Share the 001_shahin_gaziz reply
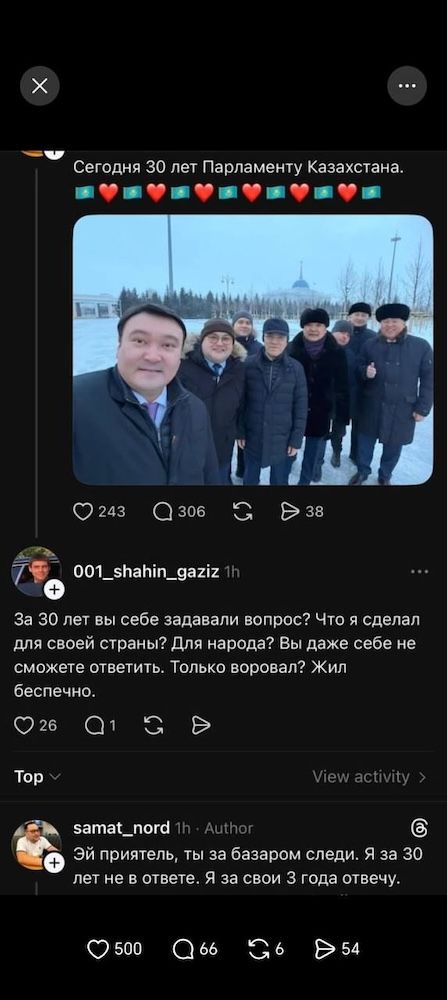Screen dimensions: 447x1000 tap(201, 725)
